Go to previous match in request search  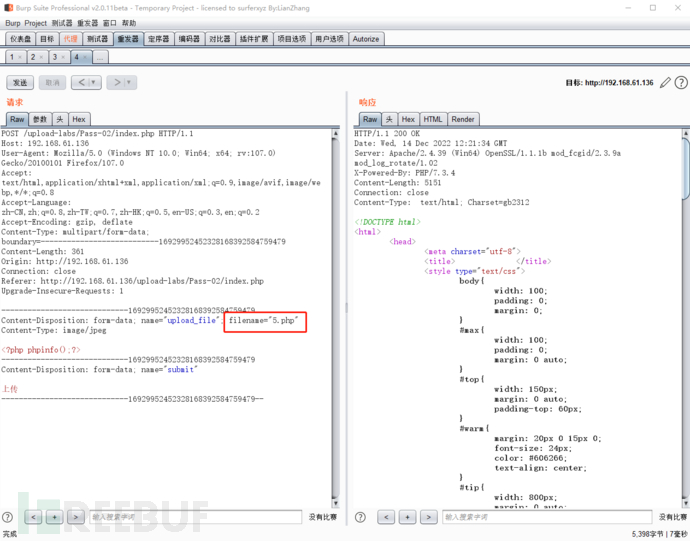pyautogui.click(x=33, y=517)
